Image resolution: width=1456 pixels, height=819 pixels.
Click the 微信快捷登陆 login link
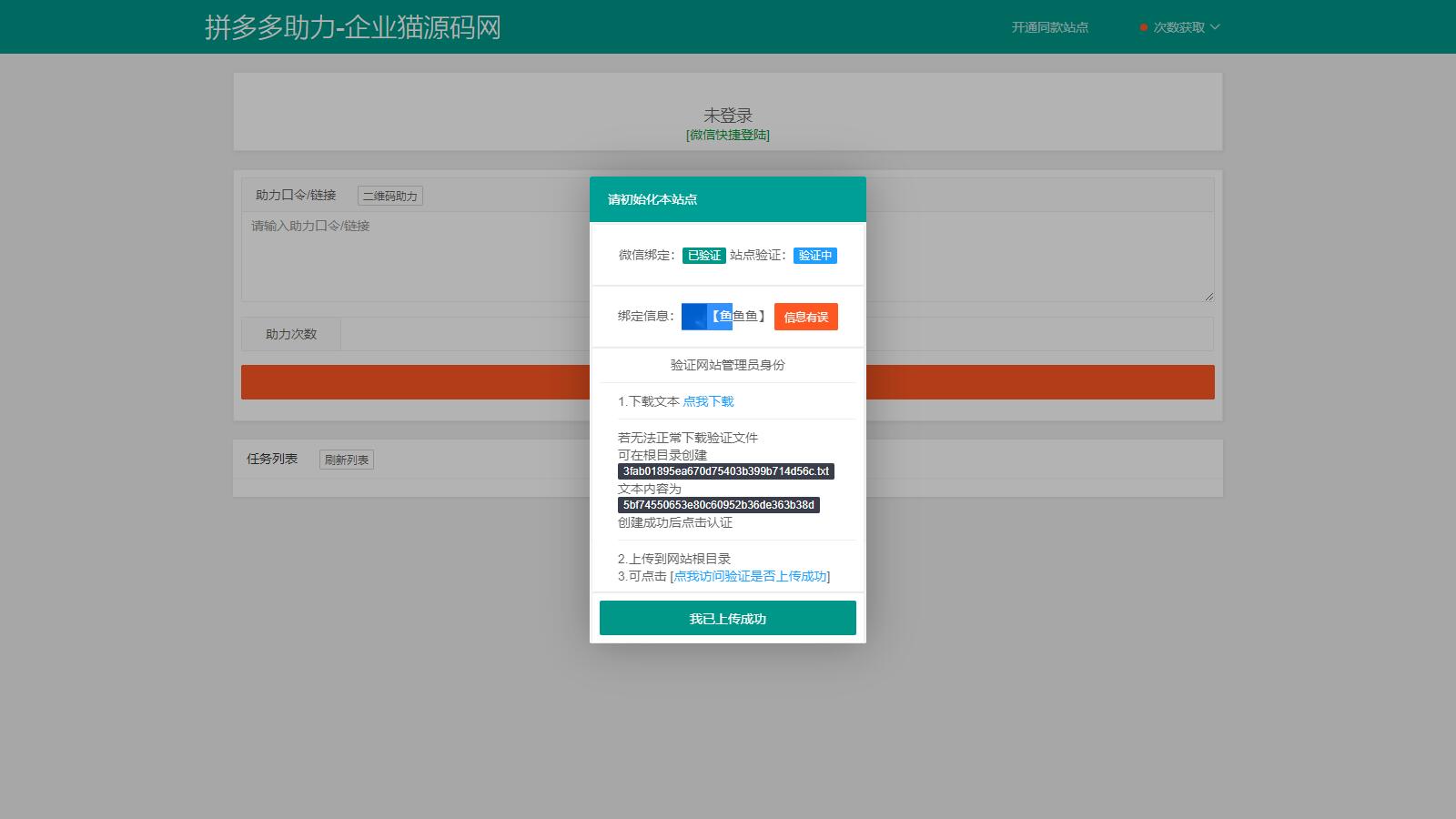727,135
